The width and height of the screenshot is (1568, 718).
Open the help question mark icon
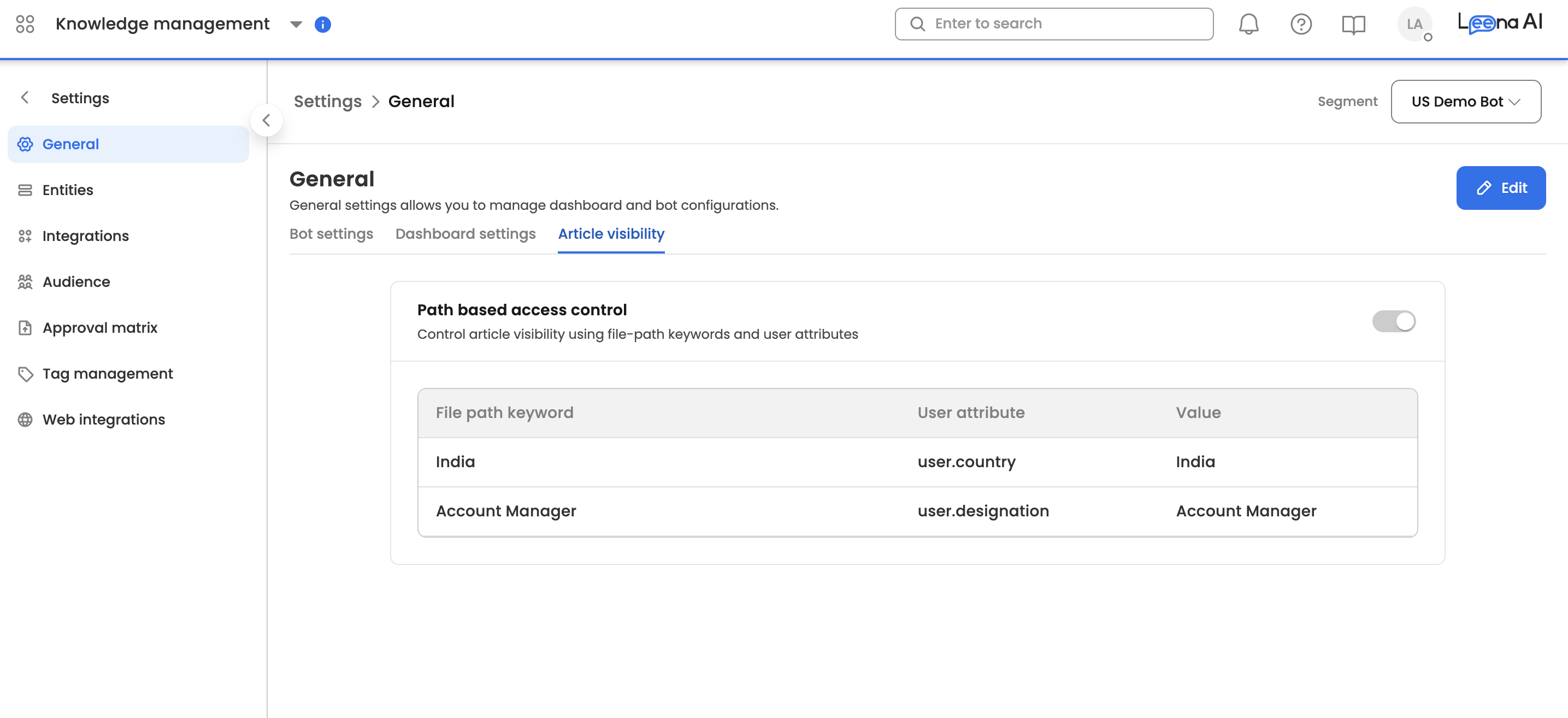click(x=1301, y=23)
